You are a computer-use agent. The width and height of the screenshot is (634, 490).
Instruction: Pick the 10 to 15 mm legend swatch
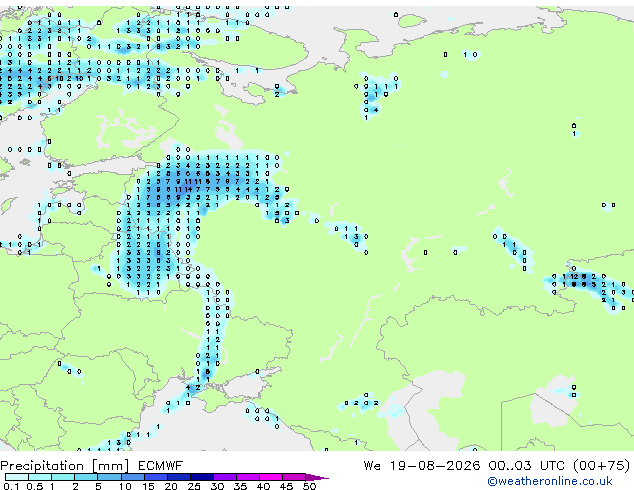pyautogui.click(x=133, y=477)
